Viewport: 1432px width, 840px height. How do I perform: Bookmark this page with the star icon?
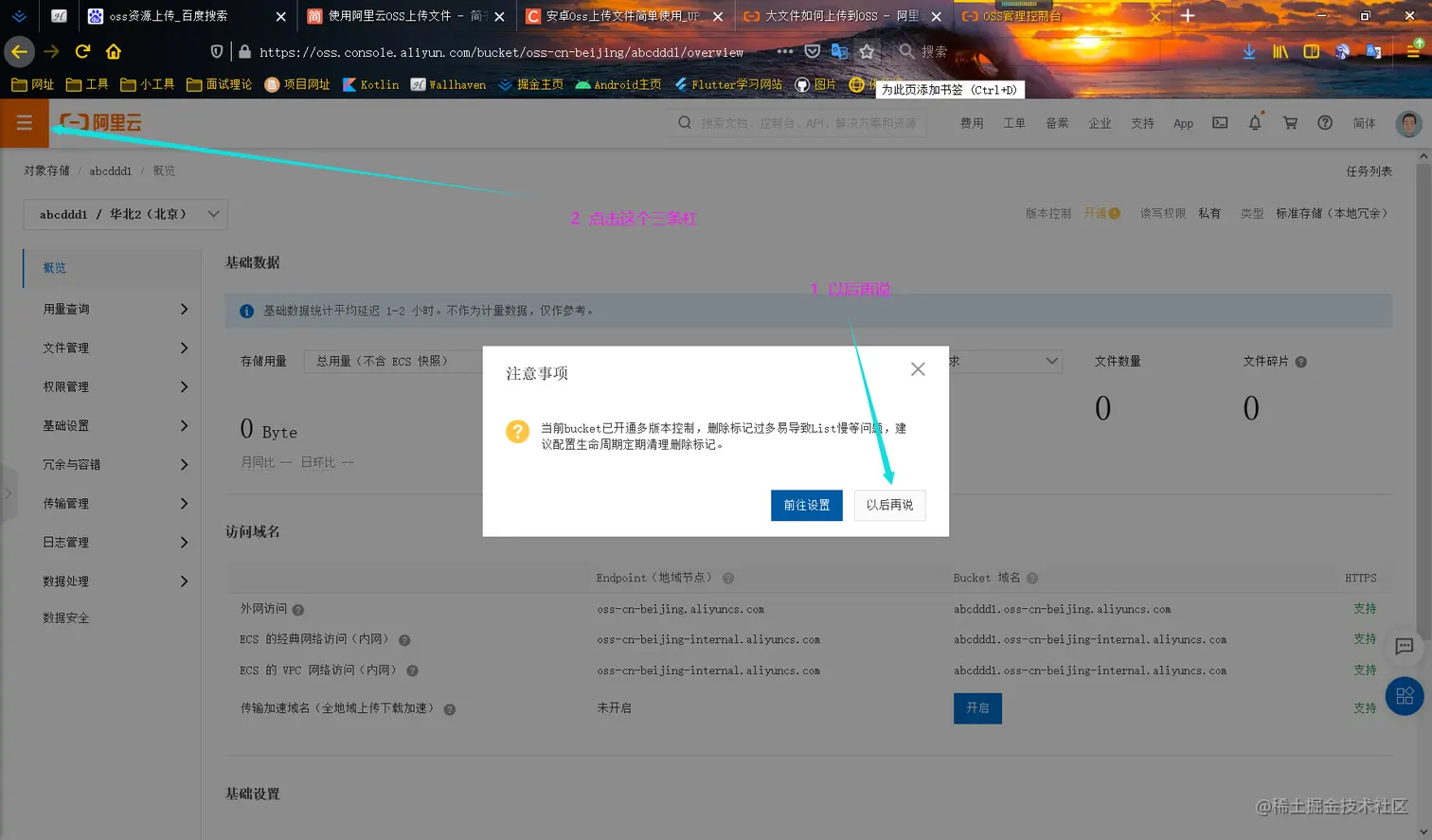(868, 52)
